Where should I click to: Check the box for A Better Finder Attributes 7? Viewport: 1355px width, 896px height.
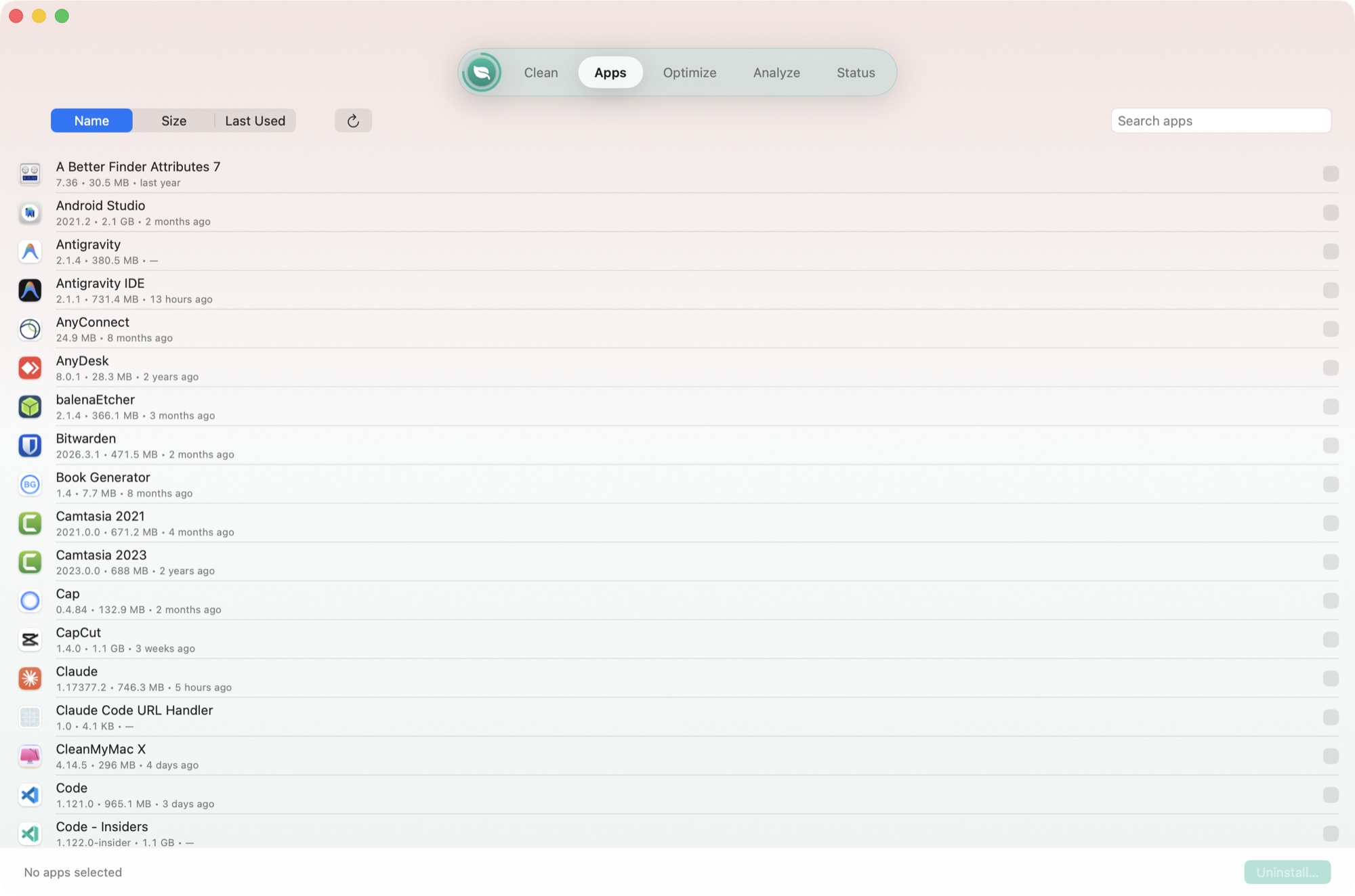(x=1331, y=173)
